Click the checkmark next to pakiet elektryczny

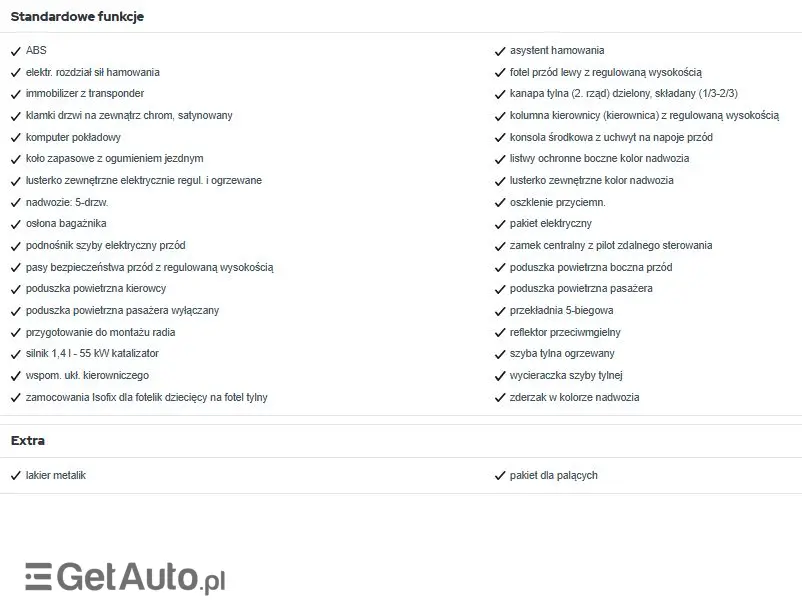coord(500,224)
